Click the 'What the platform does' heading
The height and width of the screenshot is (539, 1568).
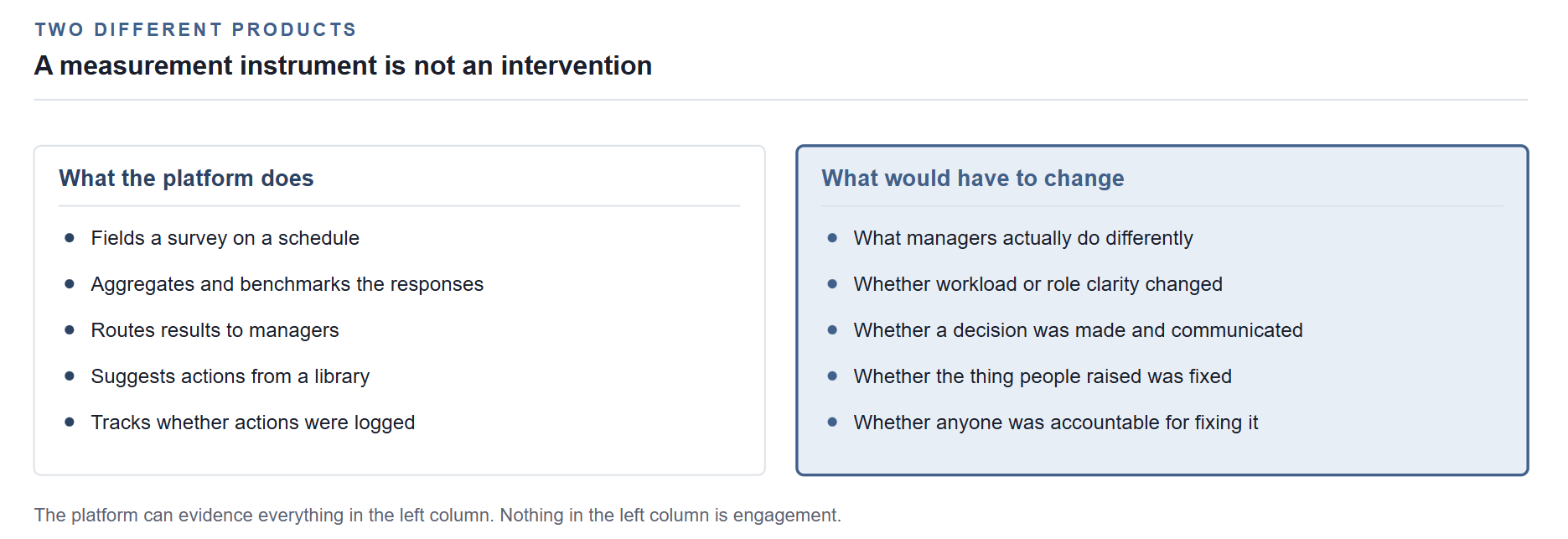[186, 179]
